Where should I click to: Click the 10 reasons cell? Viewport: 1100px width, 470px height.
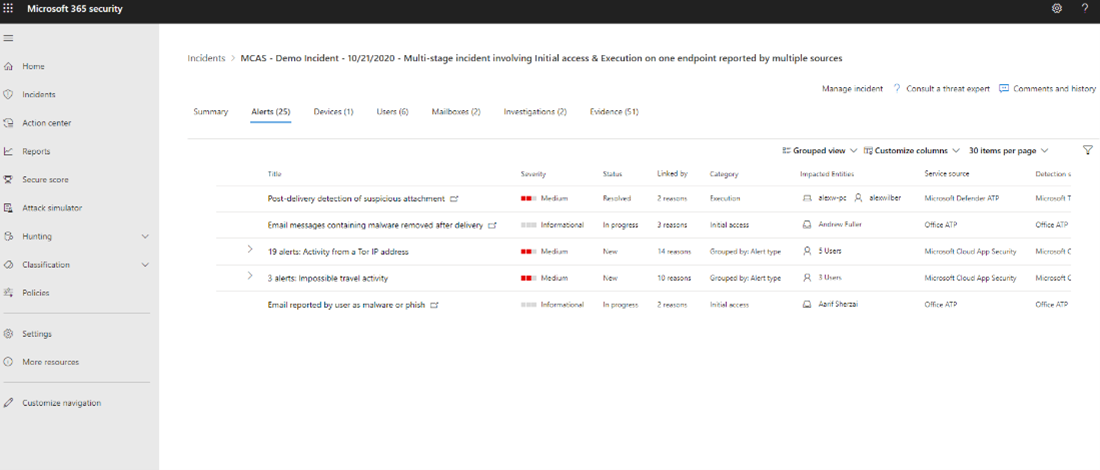coord(674,278)
